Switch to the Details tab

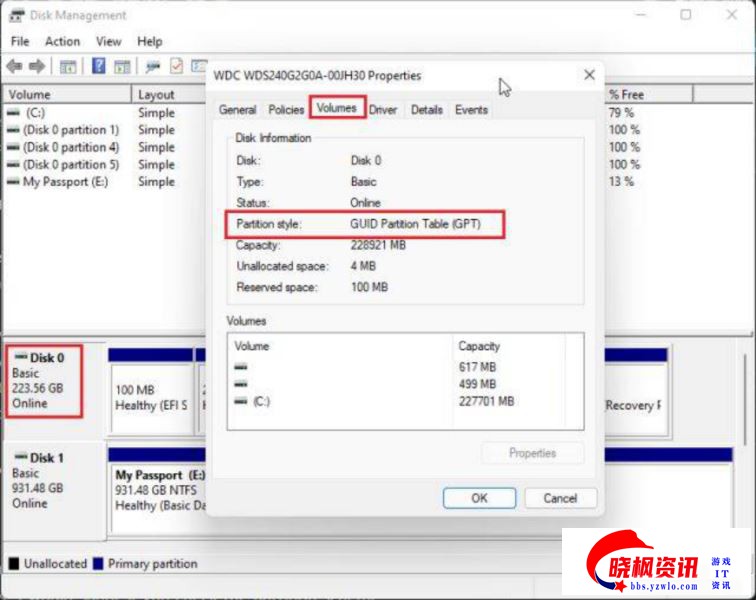426,110
